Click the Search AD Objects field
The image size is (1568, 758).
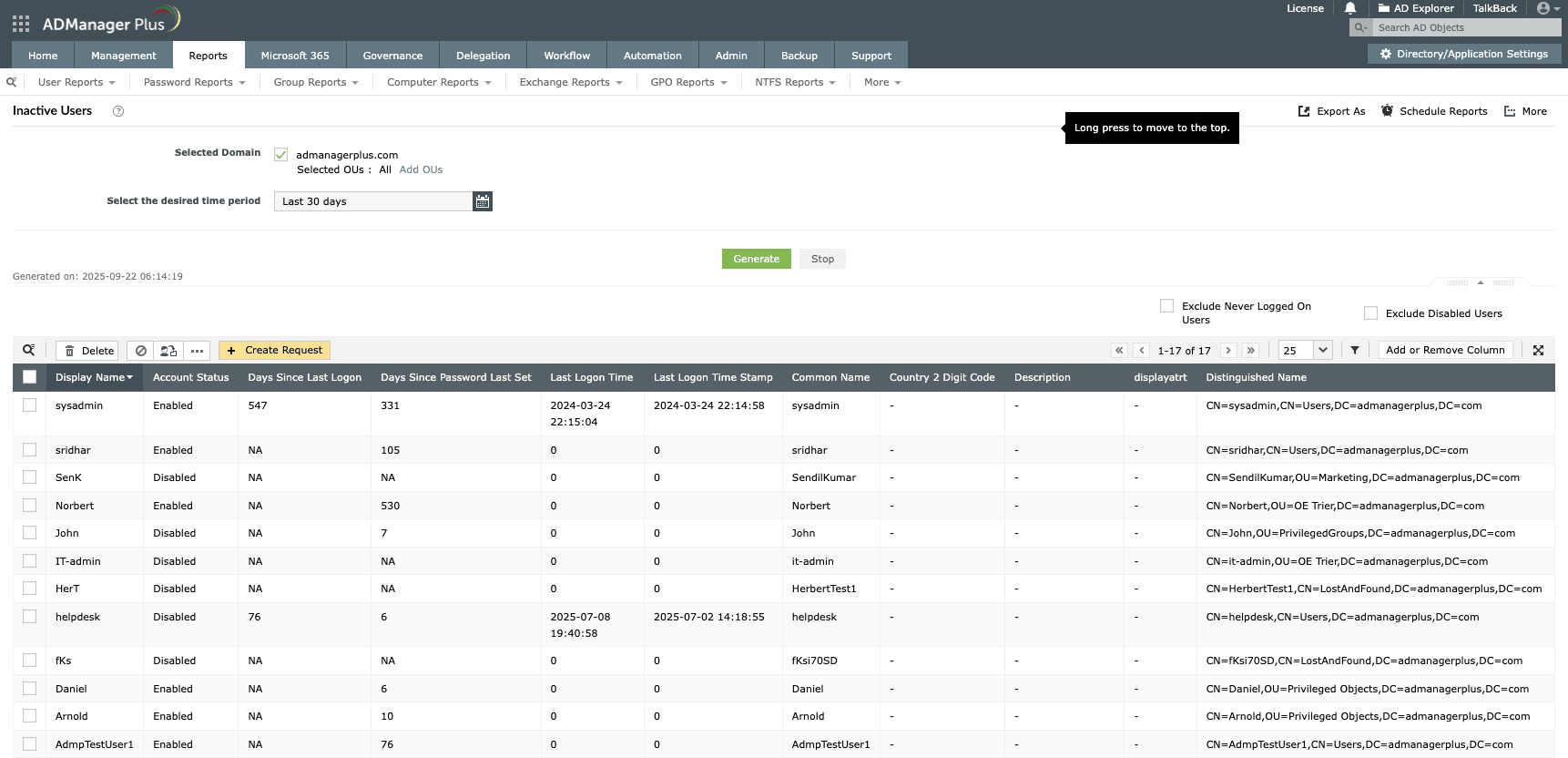(x=1466, y=27)
